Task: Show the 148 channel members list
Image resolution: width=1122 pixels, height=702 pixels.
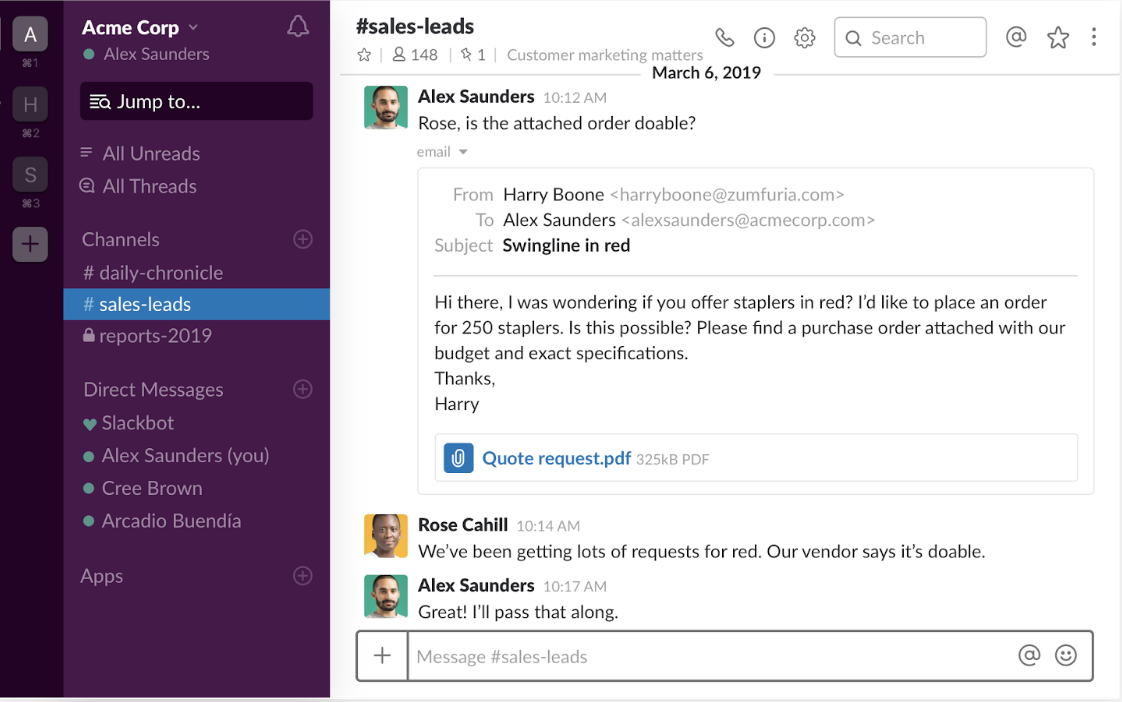Action: click(414, 55)
